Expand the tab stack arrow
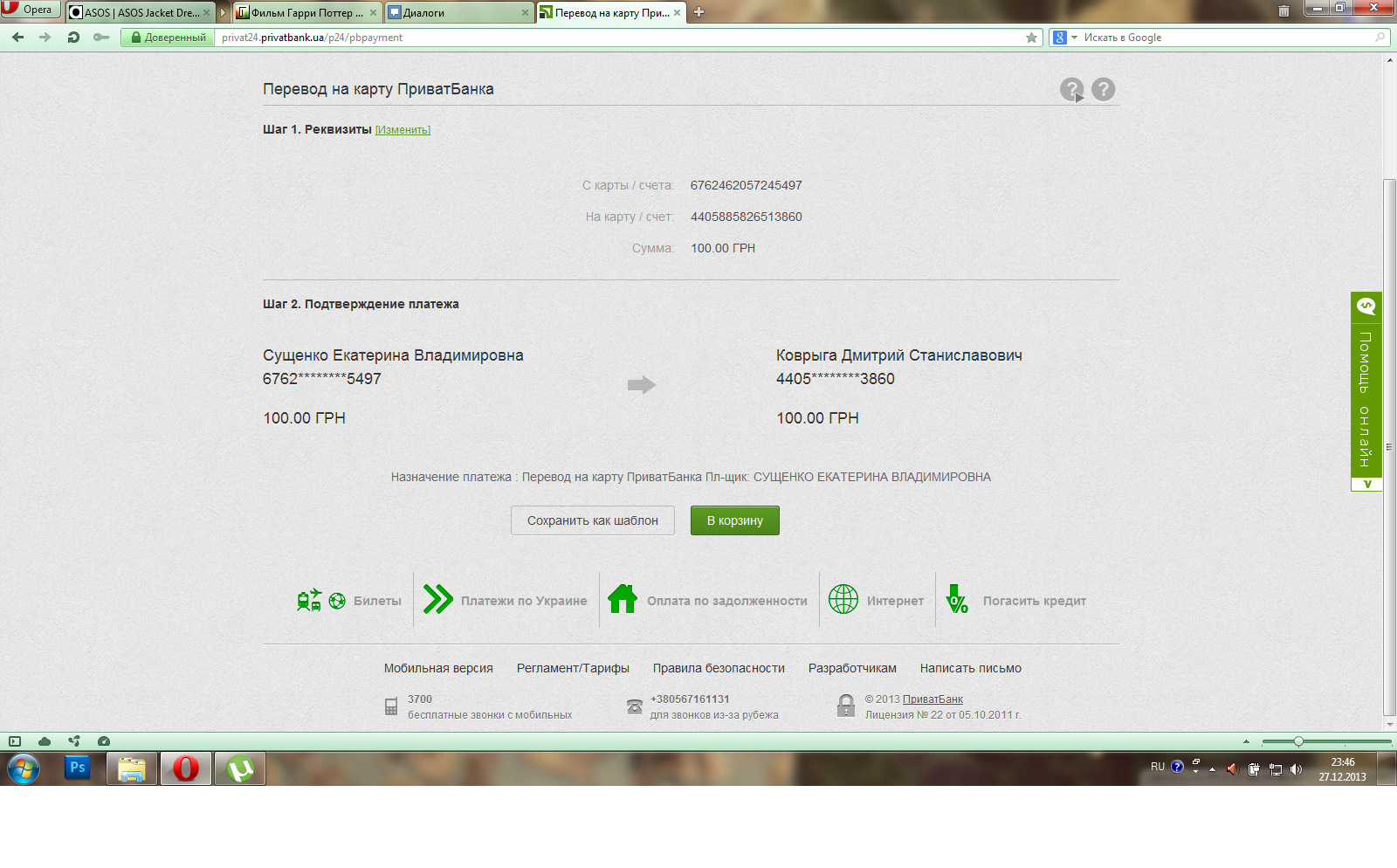 [x=224, y=12]
